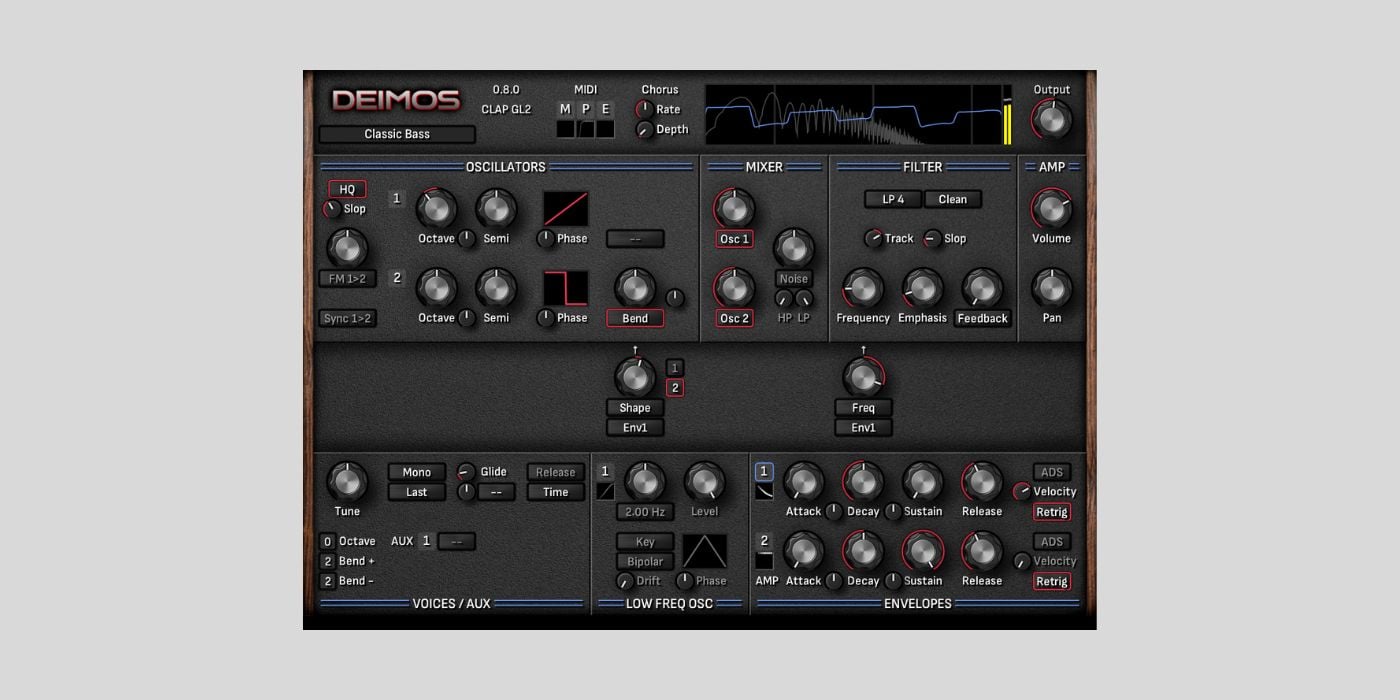Click oscillator 2 square waveform display
This screenshot has width=1400, height=700.
566,288
